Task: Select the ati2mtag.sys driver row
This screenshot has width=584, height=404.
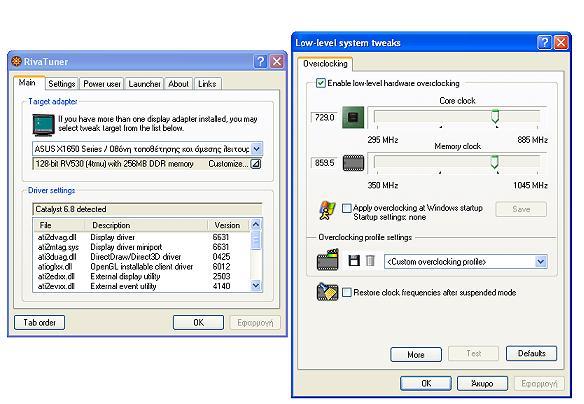Action: click(142, 247)
